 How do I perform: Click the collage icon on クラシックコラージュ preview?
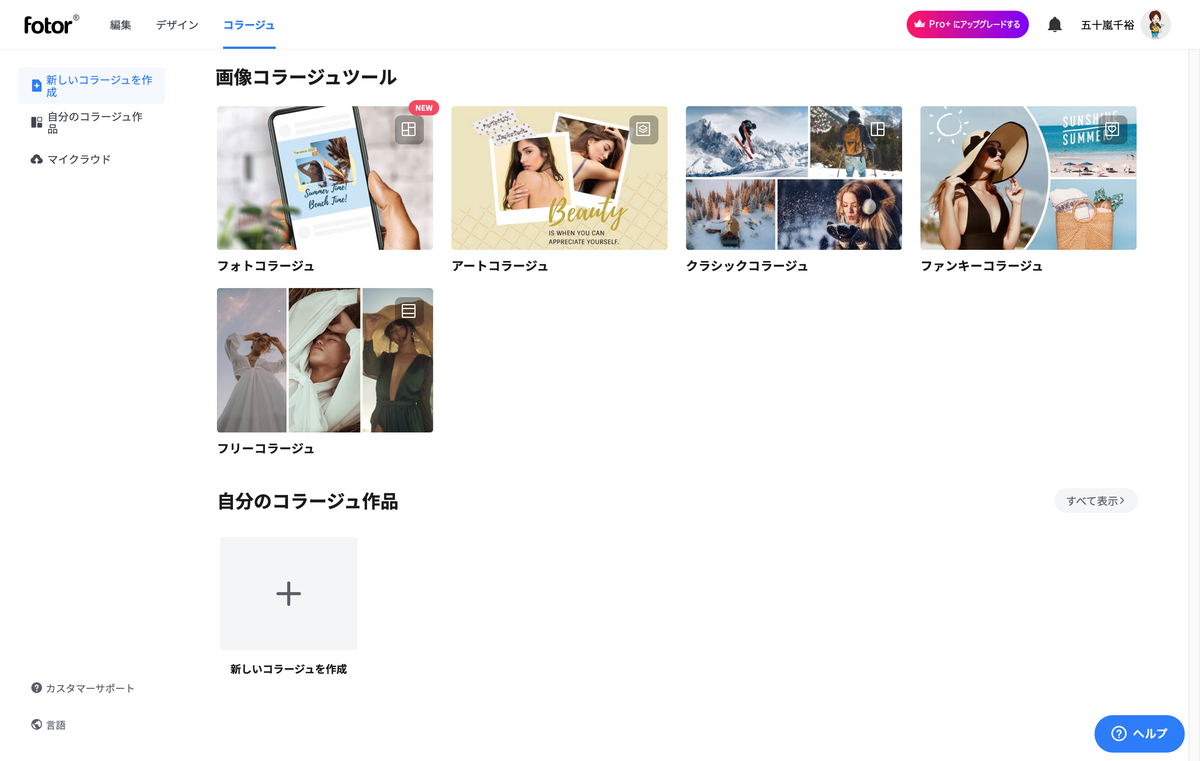[877, 129]
